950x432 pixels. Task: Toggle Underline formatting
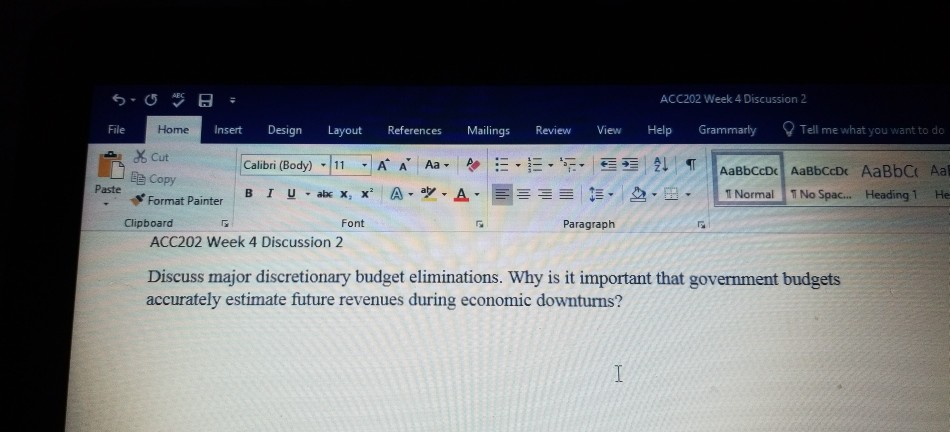click(291, 193)
